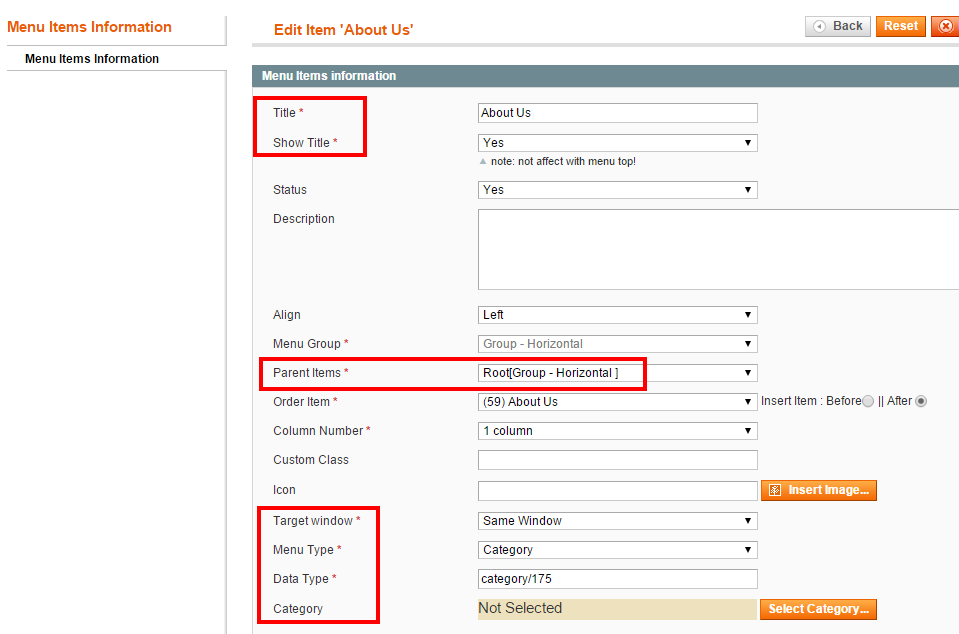Click the Insert Image picture icon
This screenshot has width=959, height=634.
775,490
